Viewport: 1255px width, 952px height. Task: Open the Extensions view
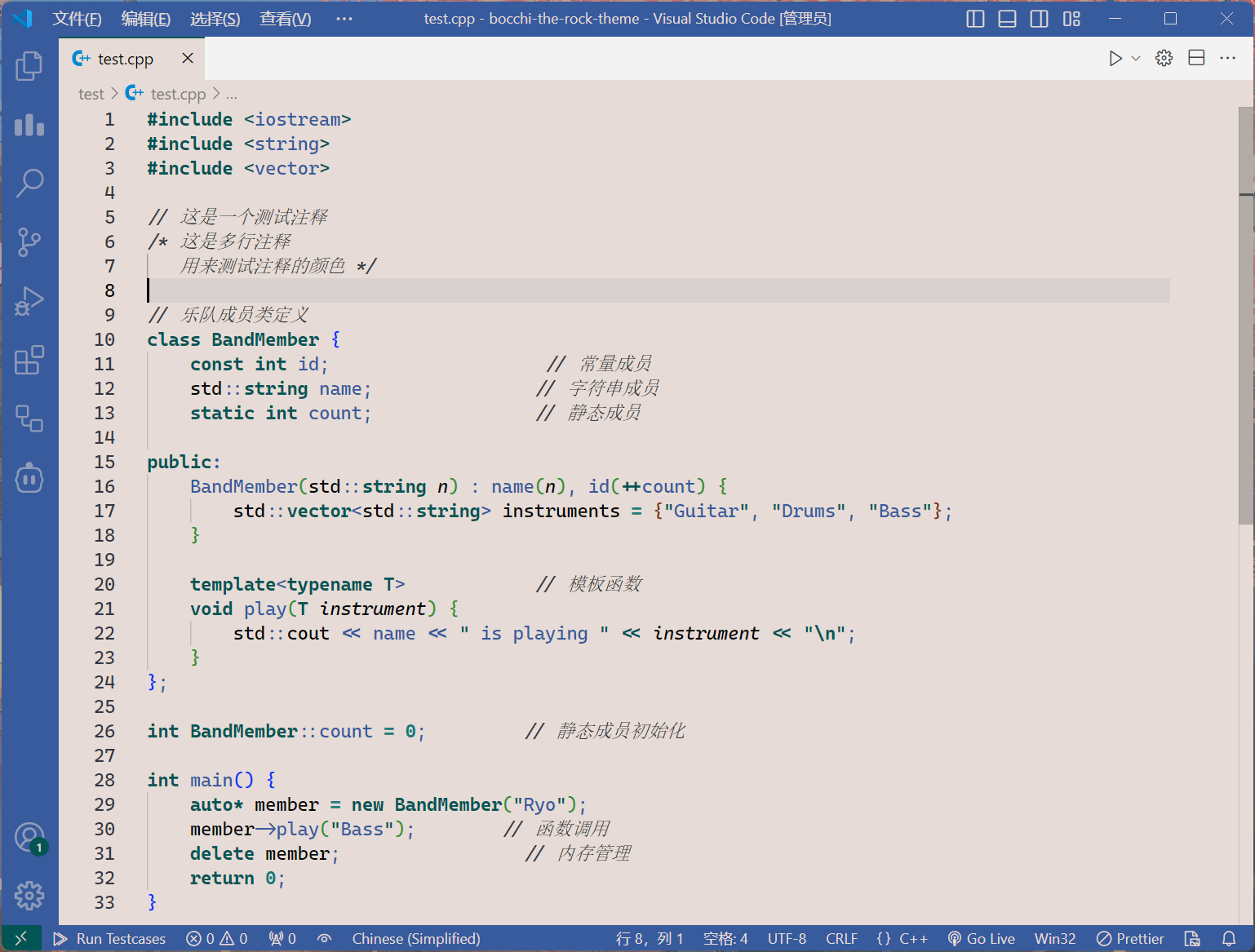(29, 360)
